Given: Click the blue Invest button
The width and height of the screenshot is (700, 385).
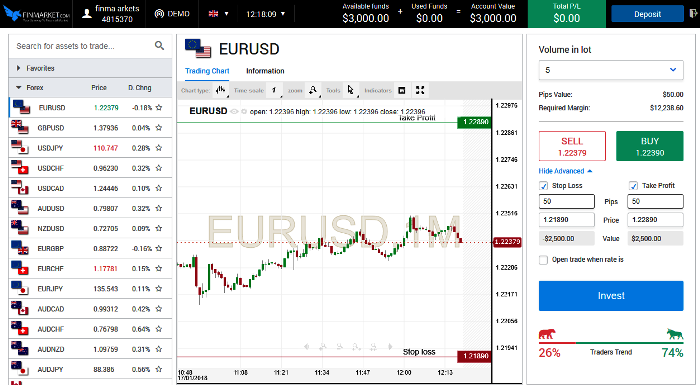Looking at the screenshot, I should (x=611, y=296).
